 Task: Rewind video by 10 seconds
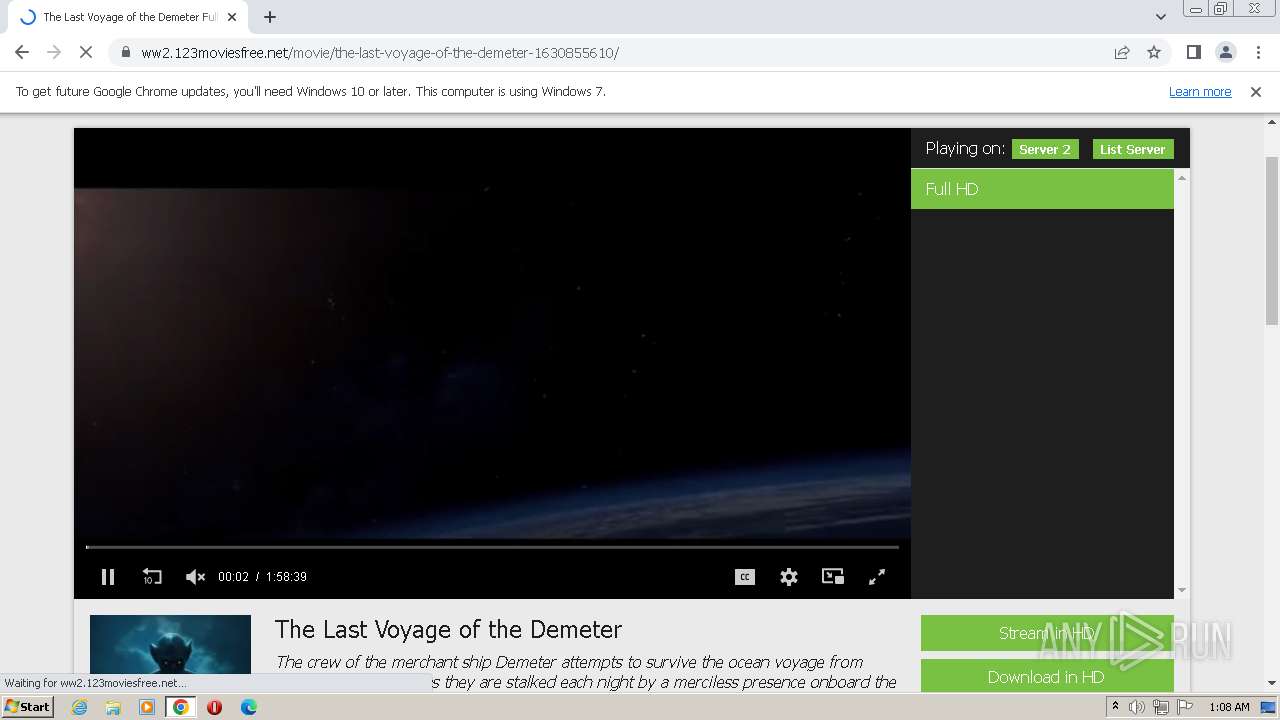(151, 577)
